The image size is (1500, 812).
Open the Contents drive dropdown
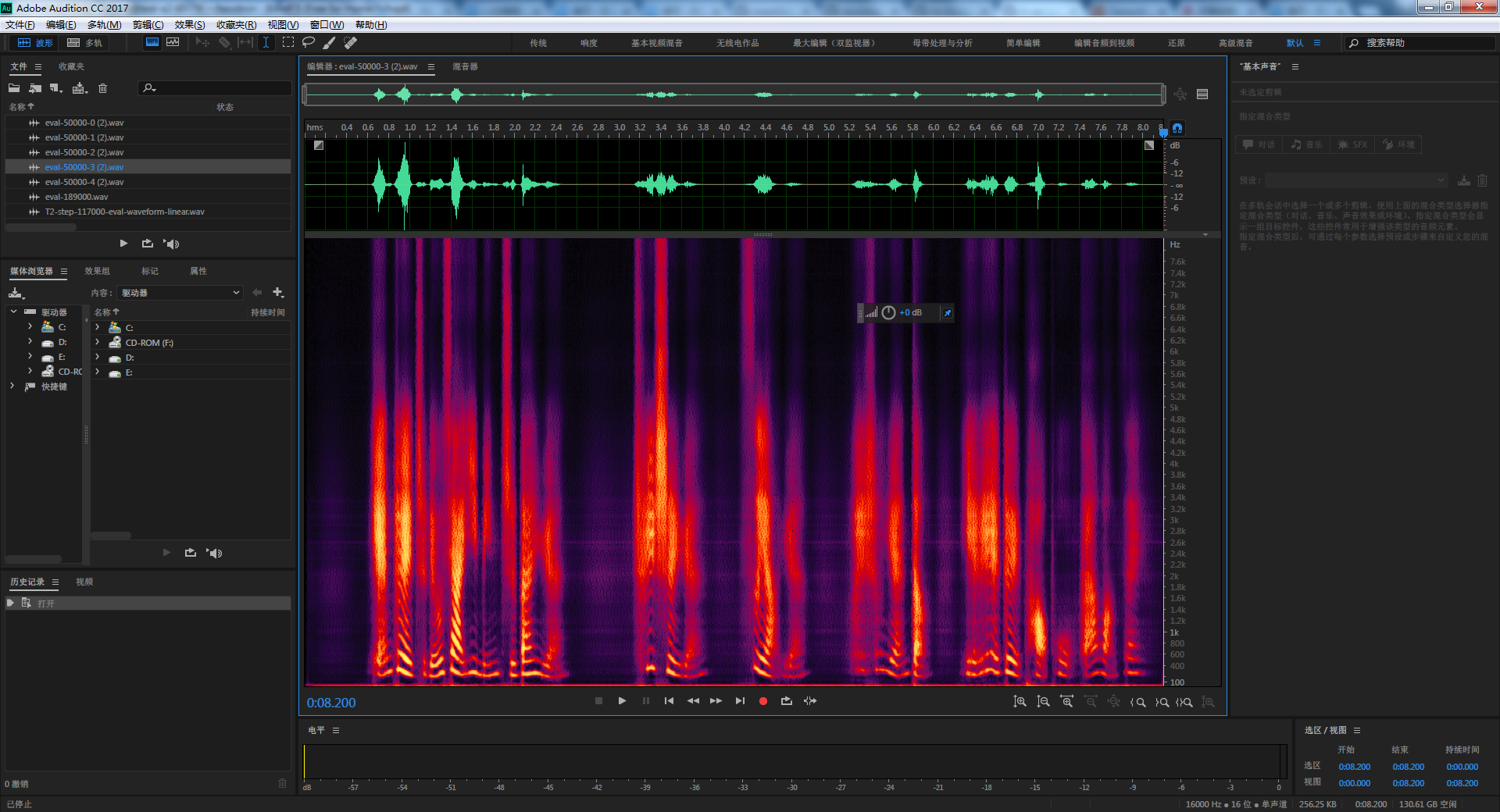tap(180, 293)
